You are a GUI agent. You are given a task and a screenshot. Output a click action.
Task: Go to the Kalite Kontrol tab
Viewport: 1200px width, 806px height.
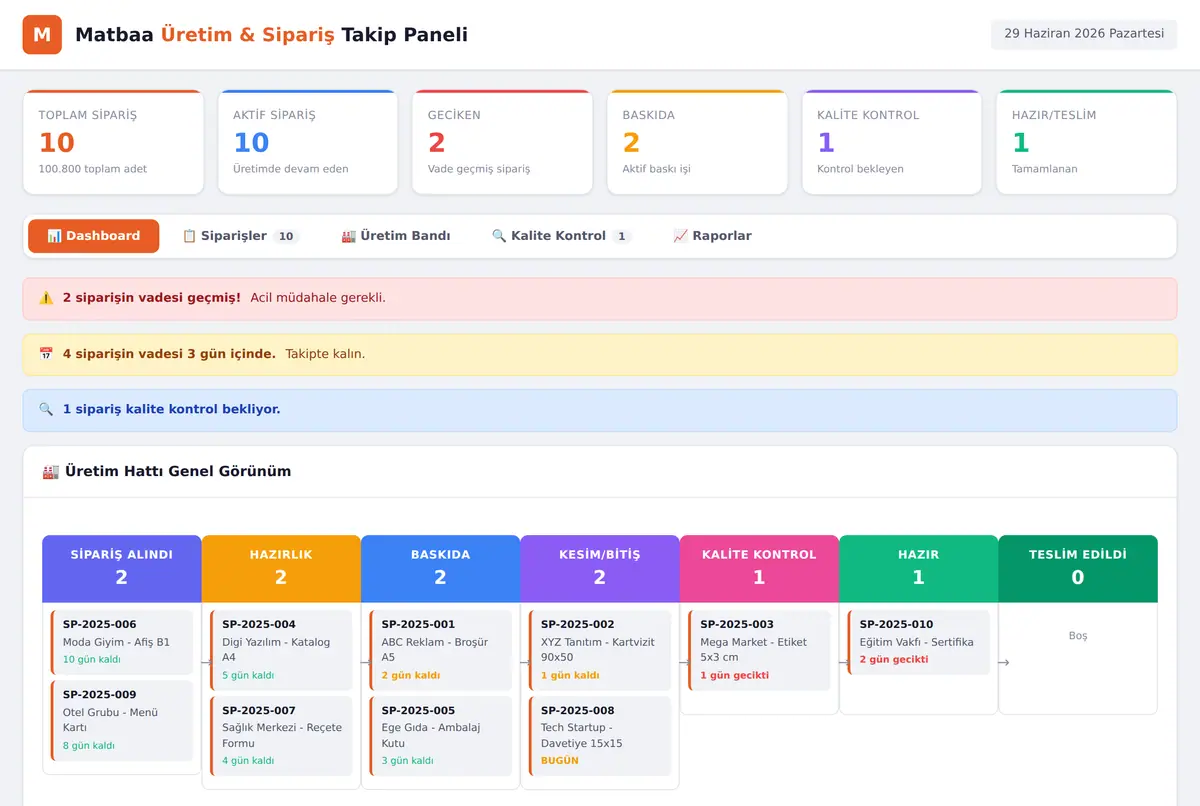point(562,236)
